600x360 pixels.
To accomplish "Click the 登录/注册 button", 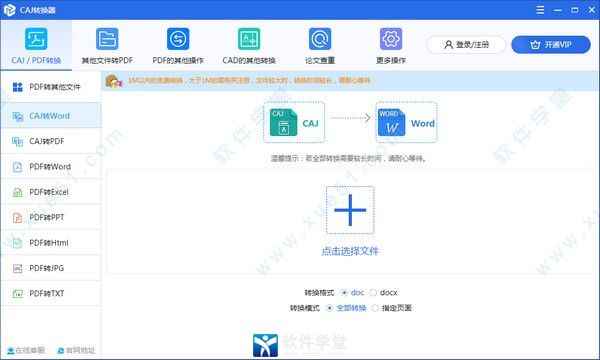I will click(x=466, y=45).
